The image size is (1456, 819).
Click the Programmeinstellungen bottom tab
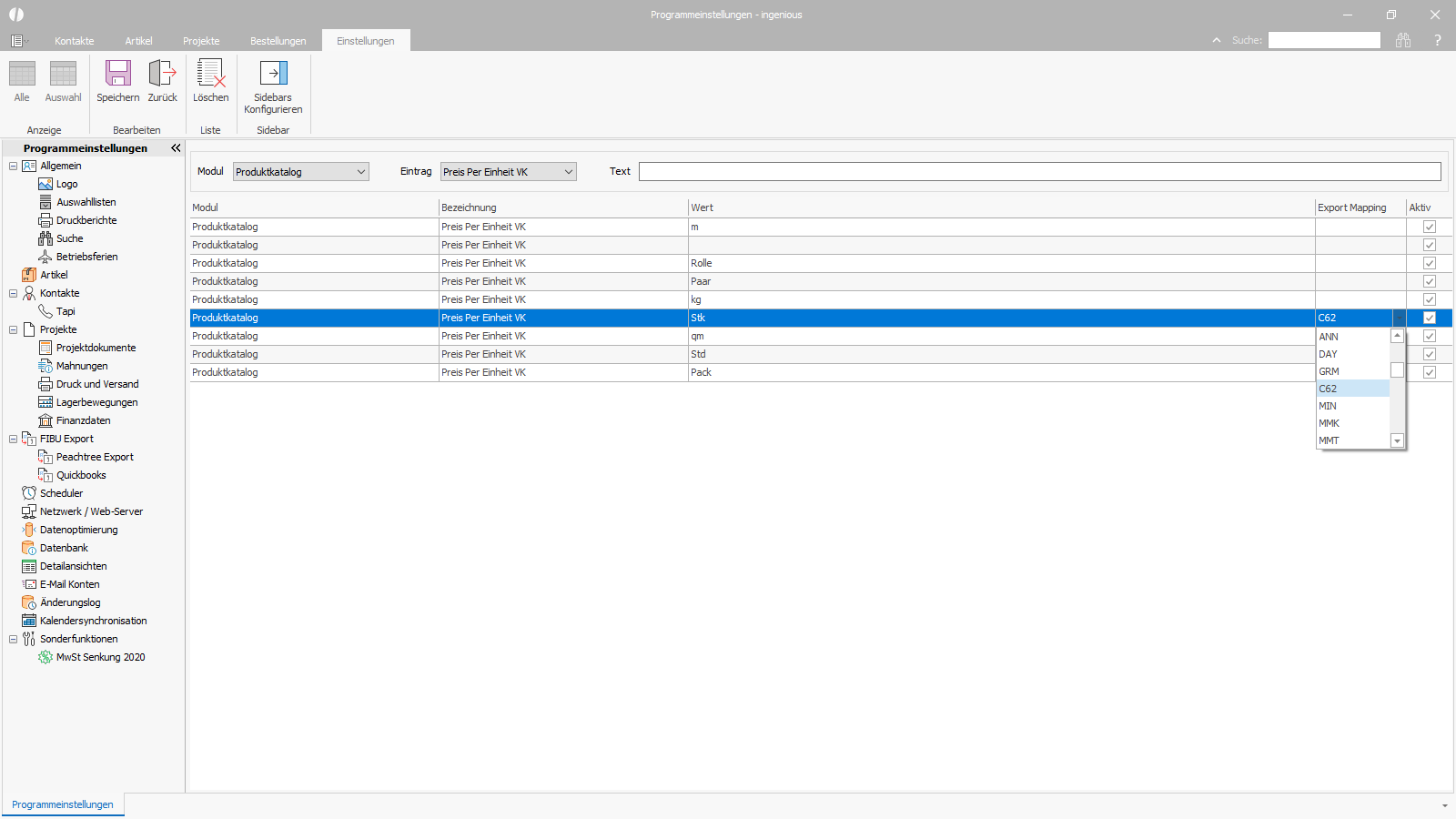[63, 804]
